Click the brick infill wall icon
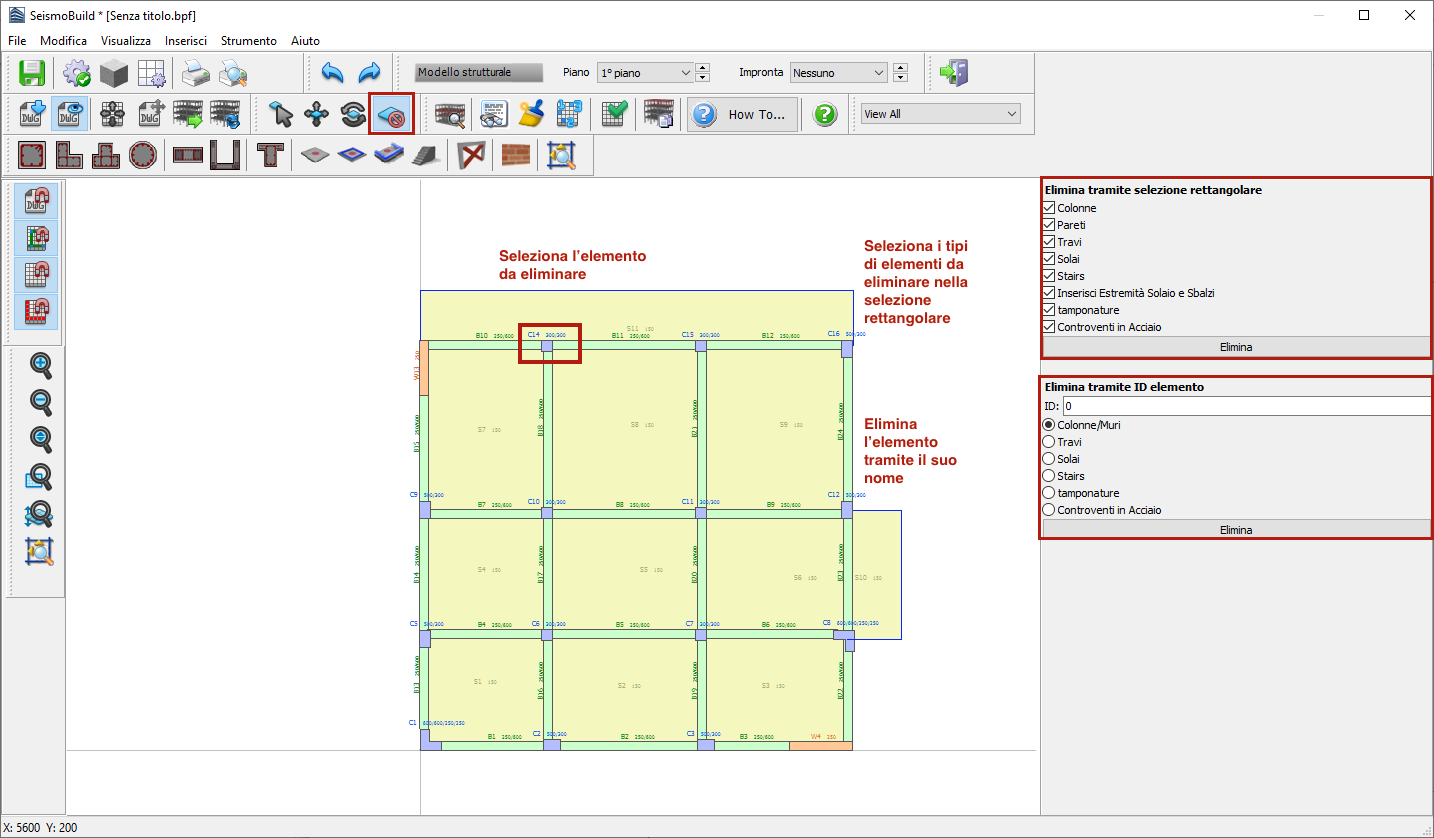Image resolution: width=1434 pixels, height=838 pixels. pyautogui.click(x=516, y=155)
